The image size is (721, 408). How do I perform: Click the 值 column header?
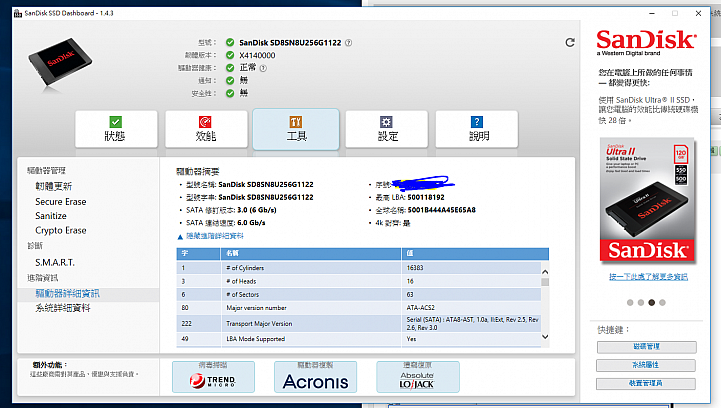click(475, 253)
